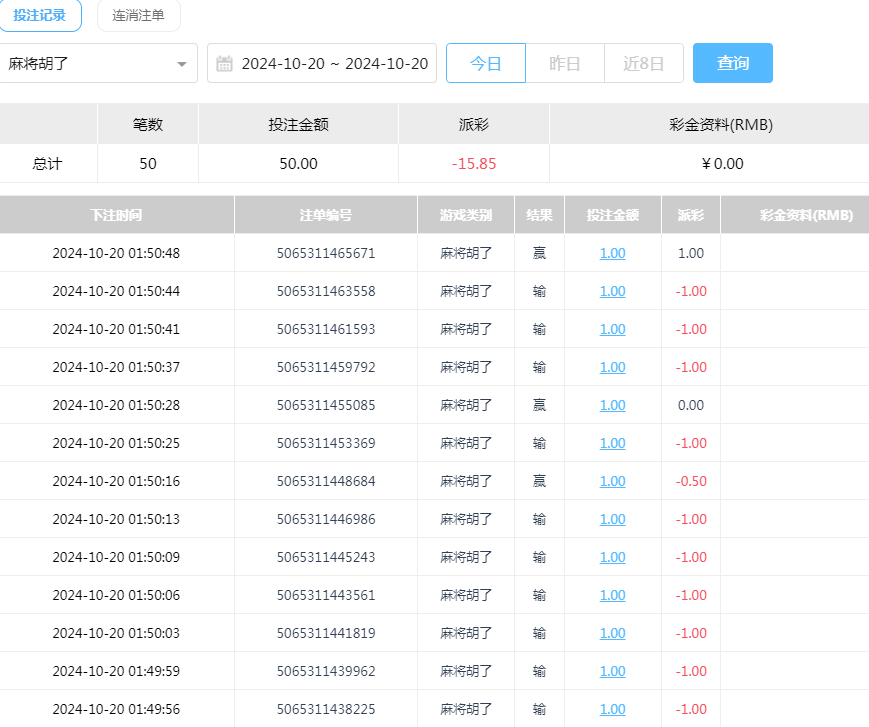The image size is (869, 727).
Task: Sort by 下注时间 column header
Action: (x=116, y=215)
